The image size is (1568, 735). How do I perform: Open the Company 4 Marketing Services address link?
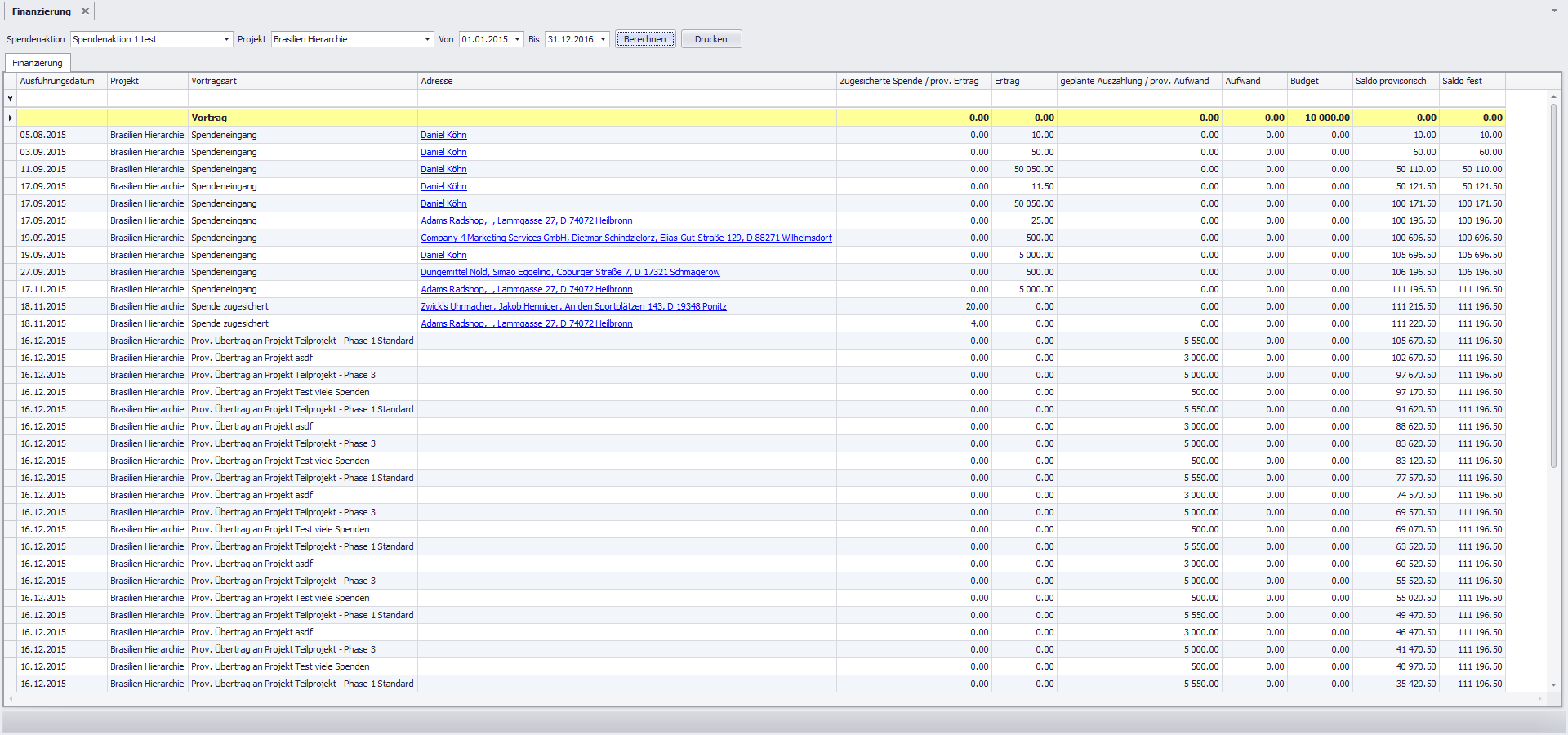[626, 238]
